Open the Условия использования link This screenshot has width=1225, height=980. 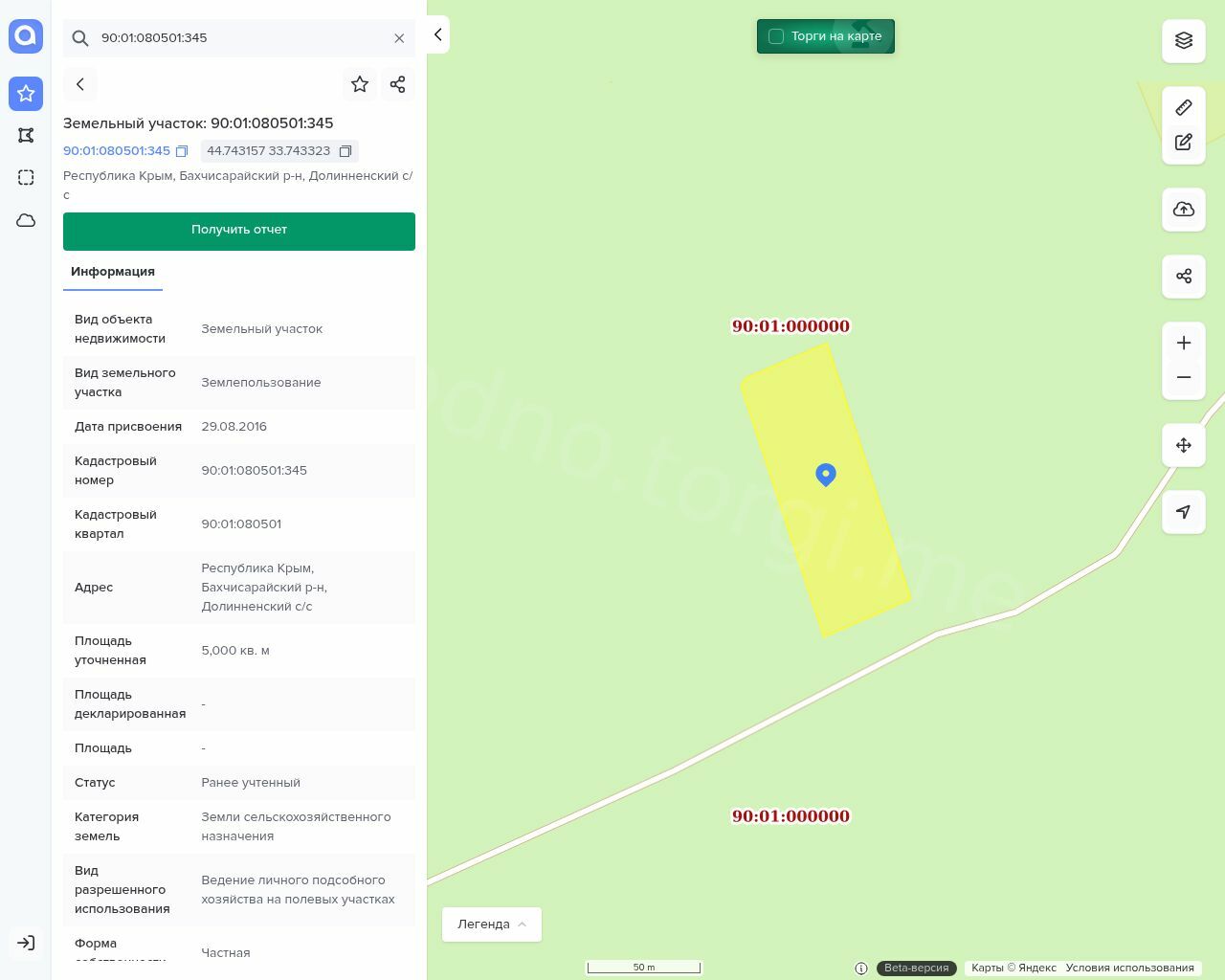click(1129, 968)
